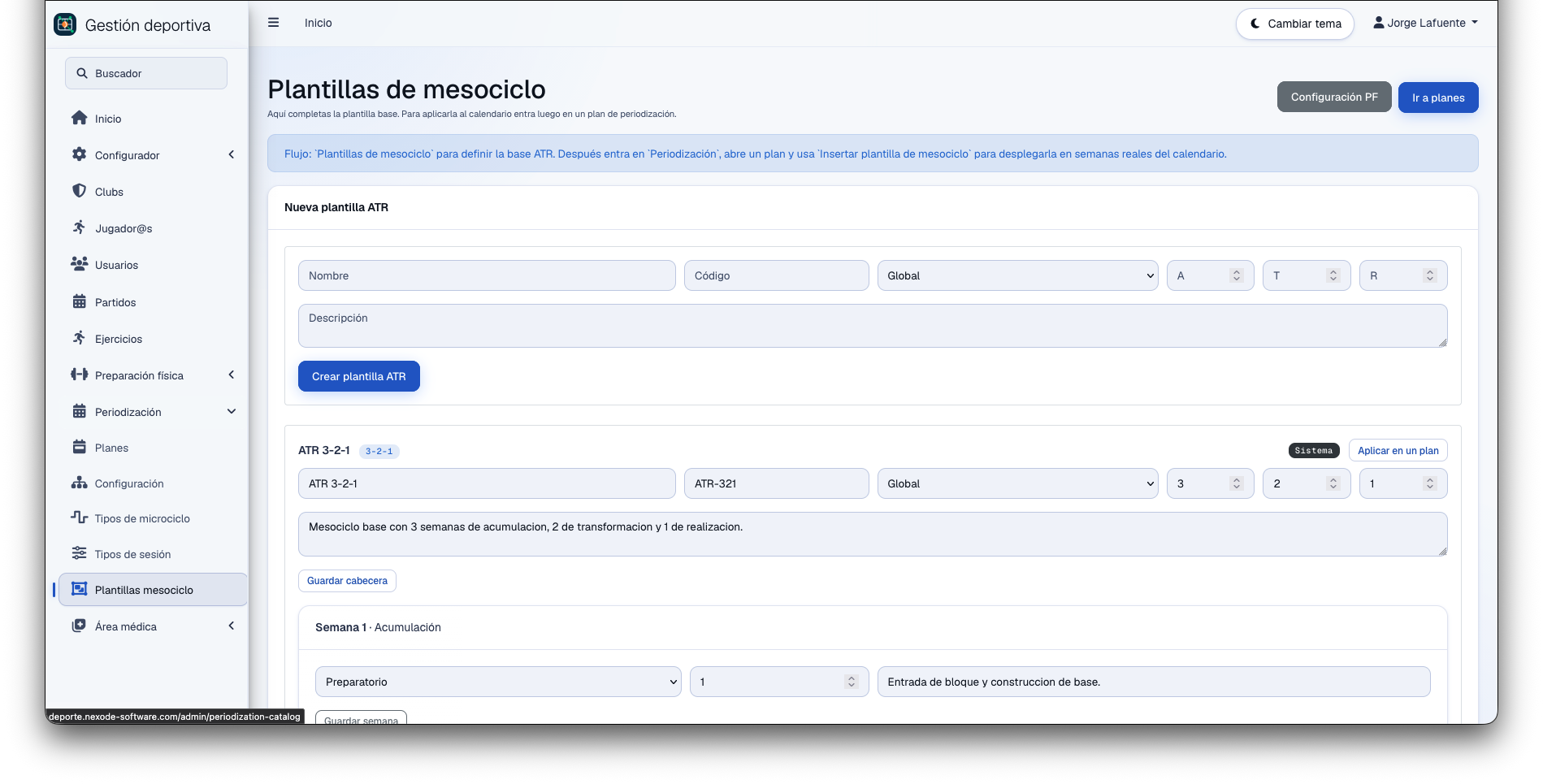Click the Configuración PF button
The height and width of the screenshot is (784, 1543).
point(1334,97)
